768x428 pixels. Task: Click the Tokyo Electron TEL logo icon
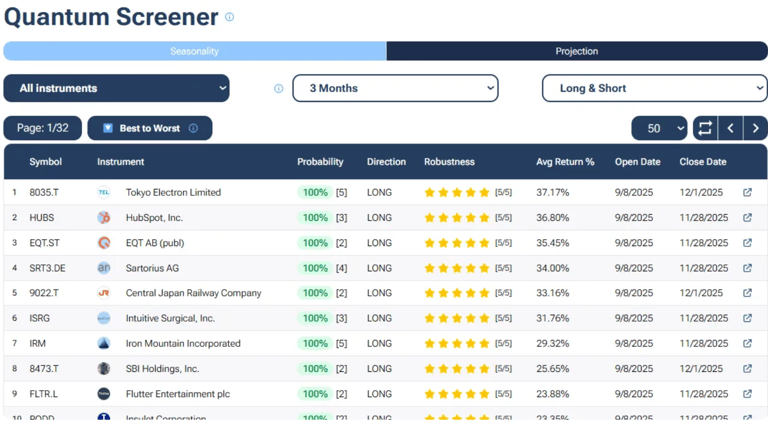104,192
